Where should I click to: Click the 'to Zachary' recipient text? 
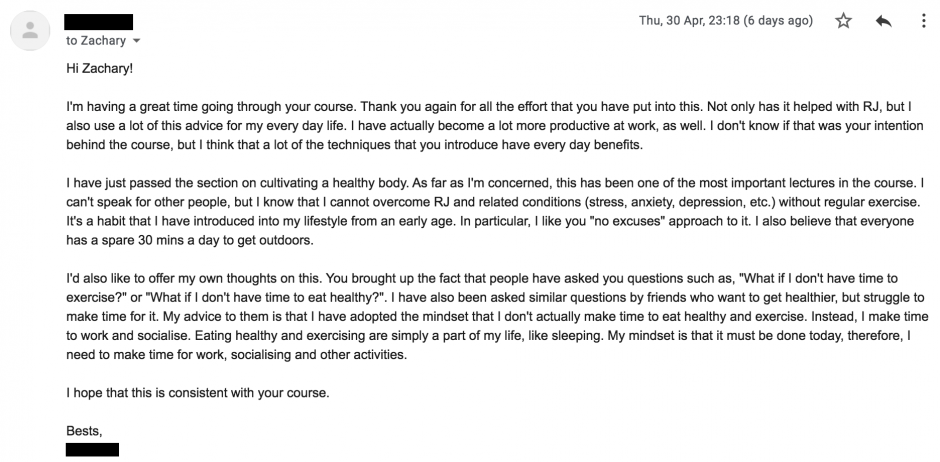[96, 41]
